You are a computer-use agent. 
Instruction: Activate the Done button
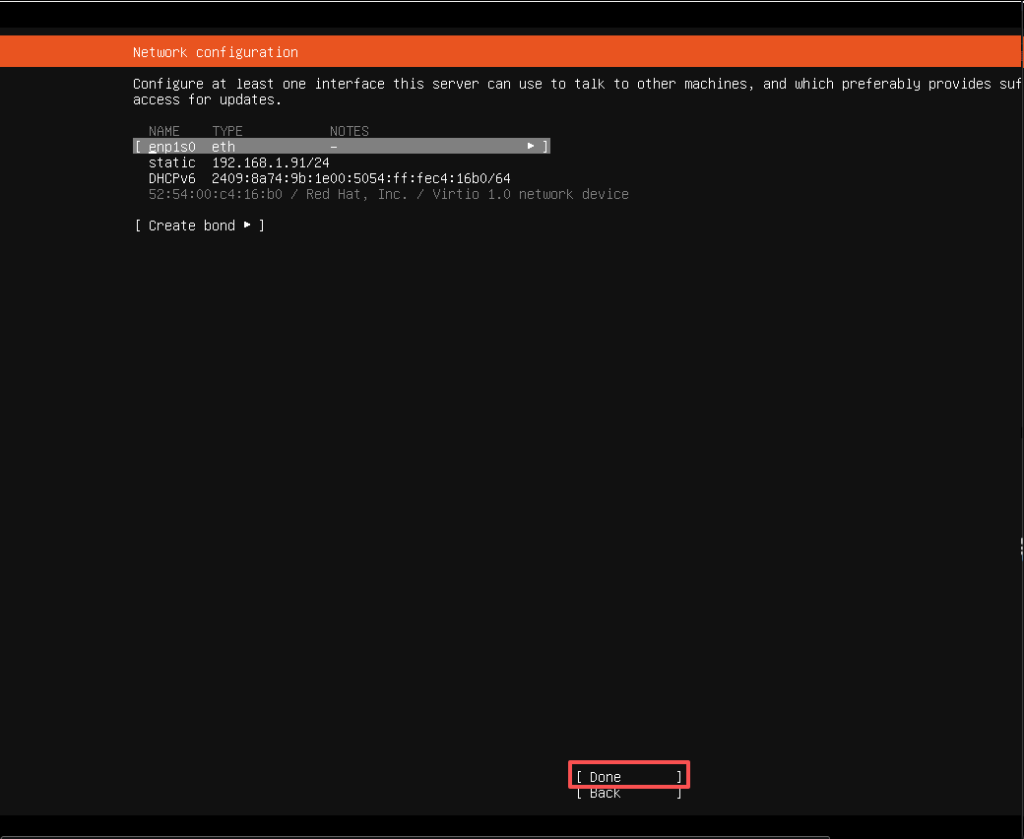(628, 775)
